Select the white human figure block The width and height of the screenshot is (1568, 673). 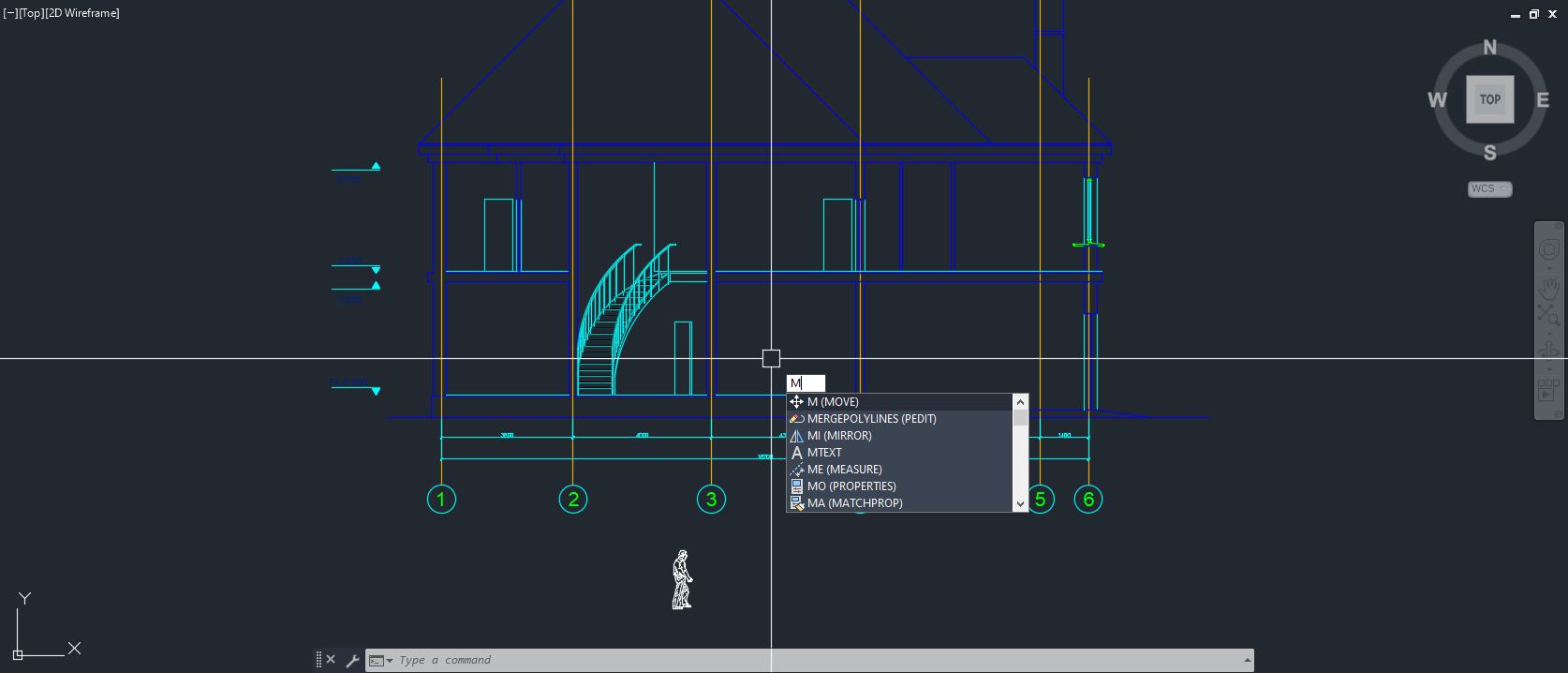pyautogui.click(x=682, y=579)
